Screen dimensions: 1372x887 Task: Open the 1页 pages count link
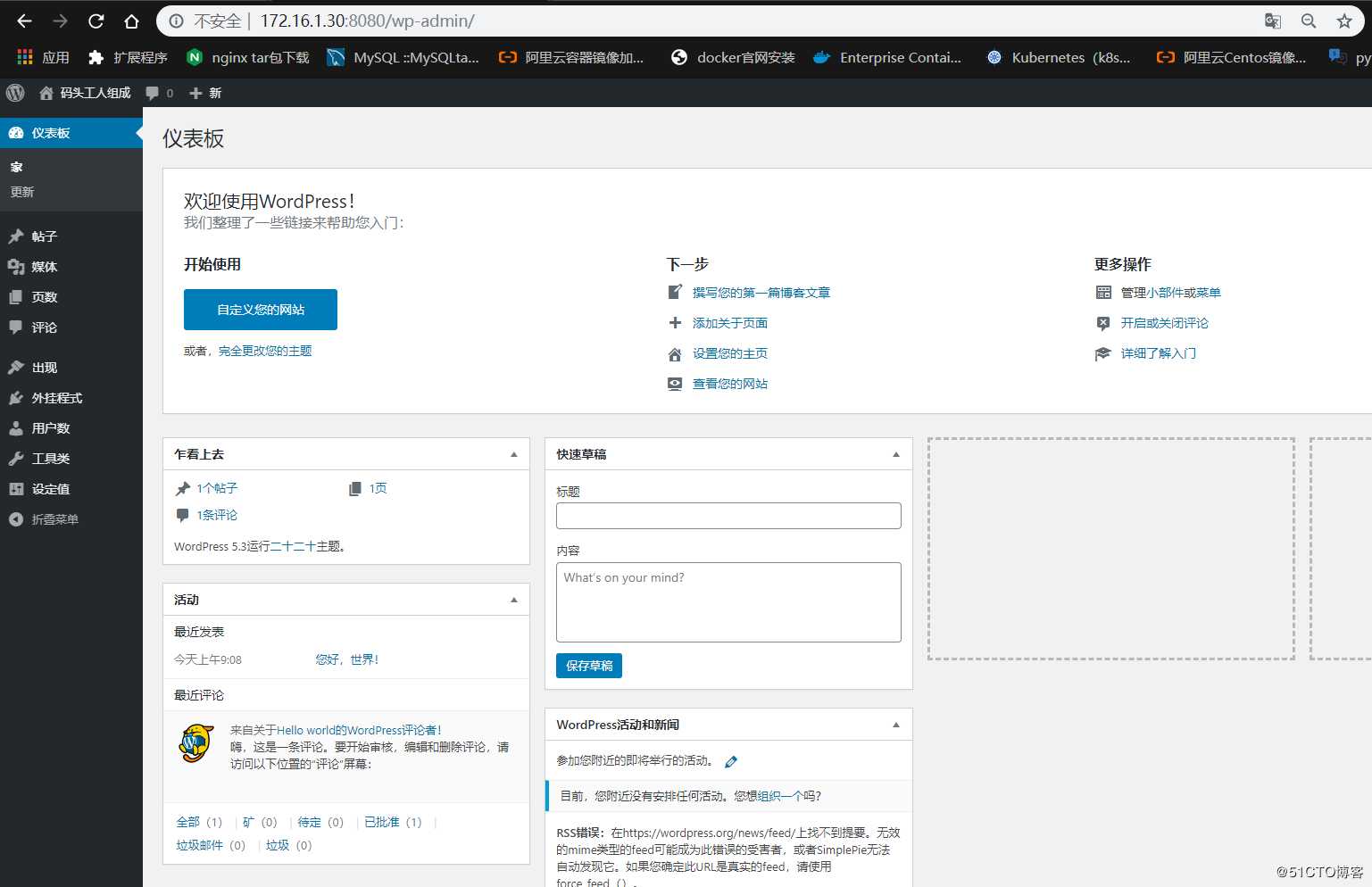click(378, 488)
